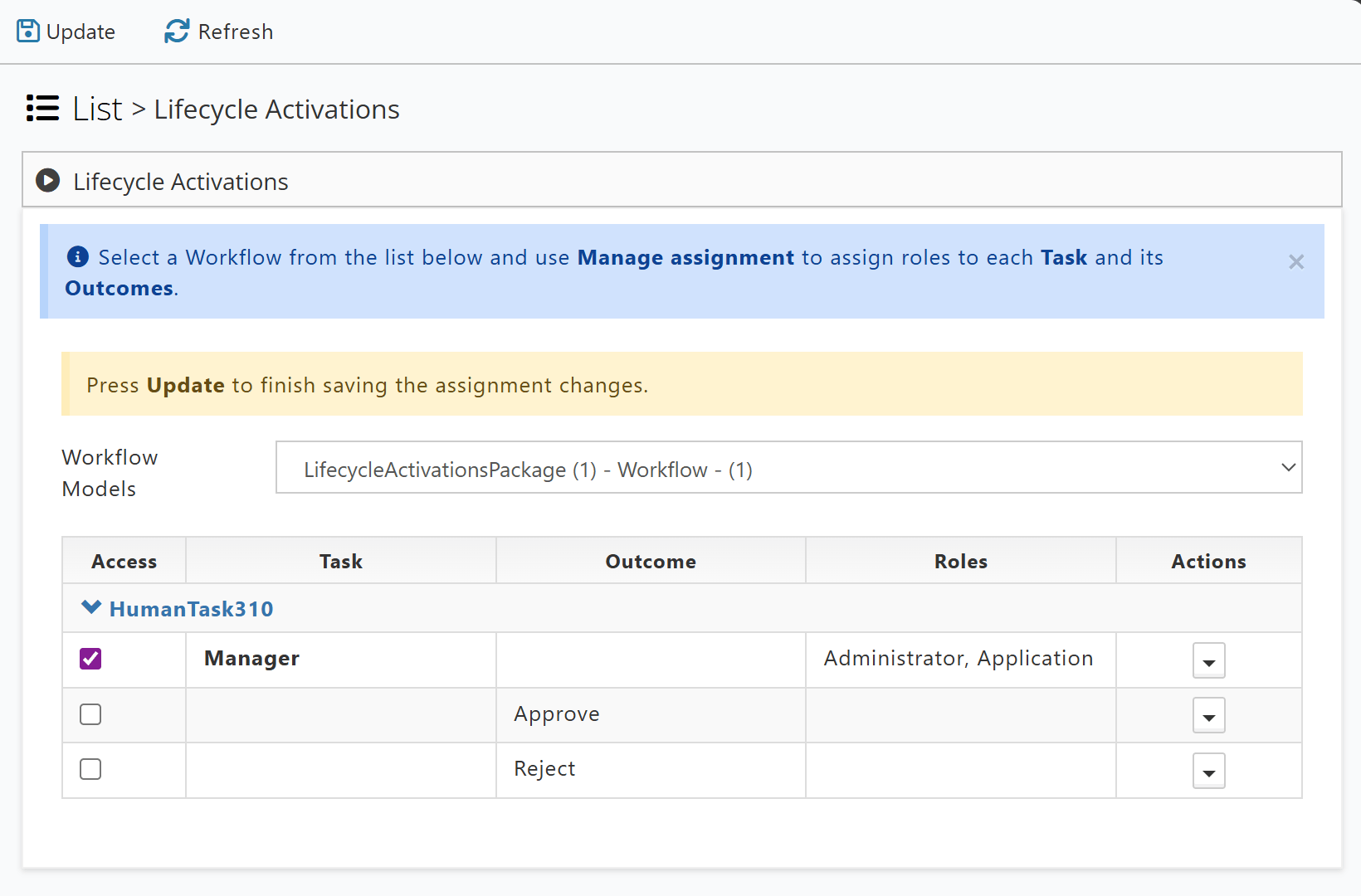Click the Lifecycle Activations play icon
The height and width of the screenshot is (896, 1361).
[48, 181]
